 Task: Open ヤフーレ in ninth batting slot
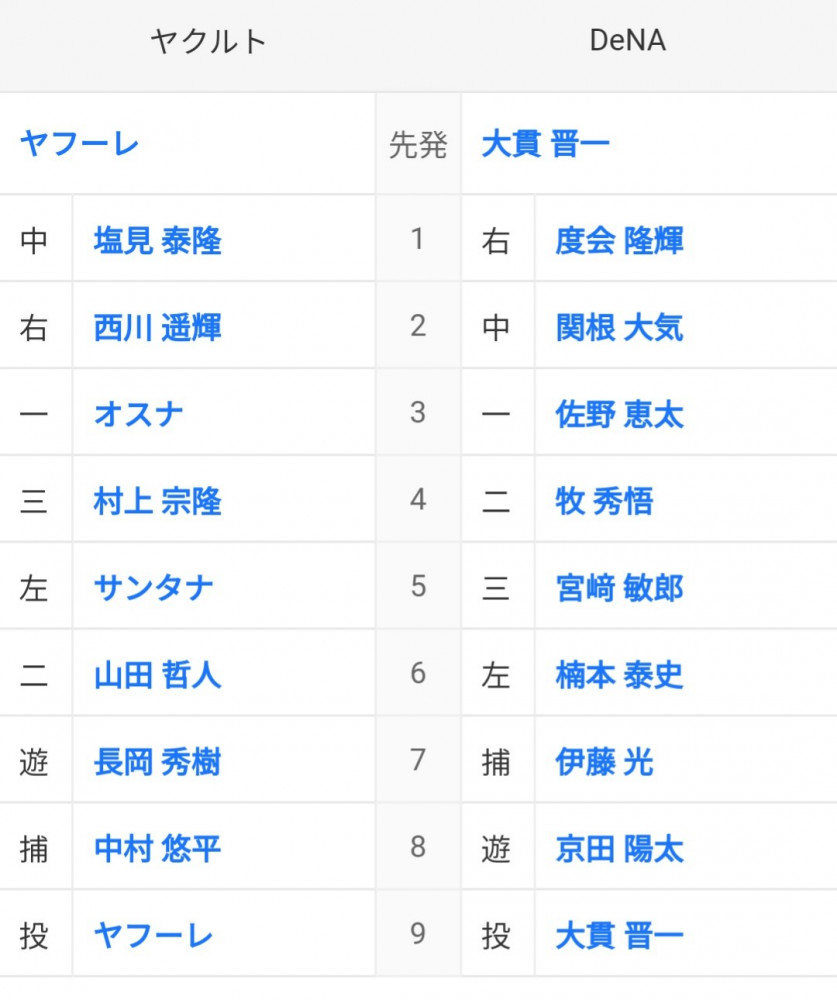[x=153, y=936]
